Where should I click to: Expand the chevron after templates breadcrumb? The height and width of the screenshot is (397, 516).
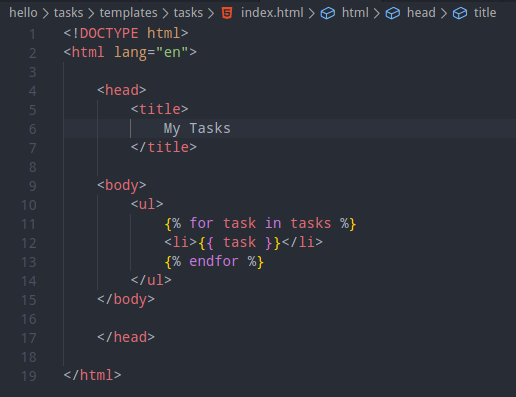(x=165, y=13)
